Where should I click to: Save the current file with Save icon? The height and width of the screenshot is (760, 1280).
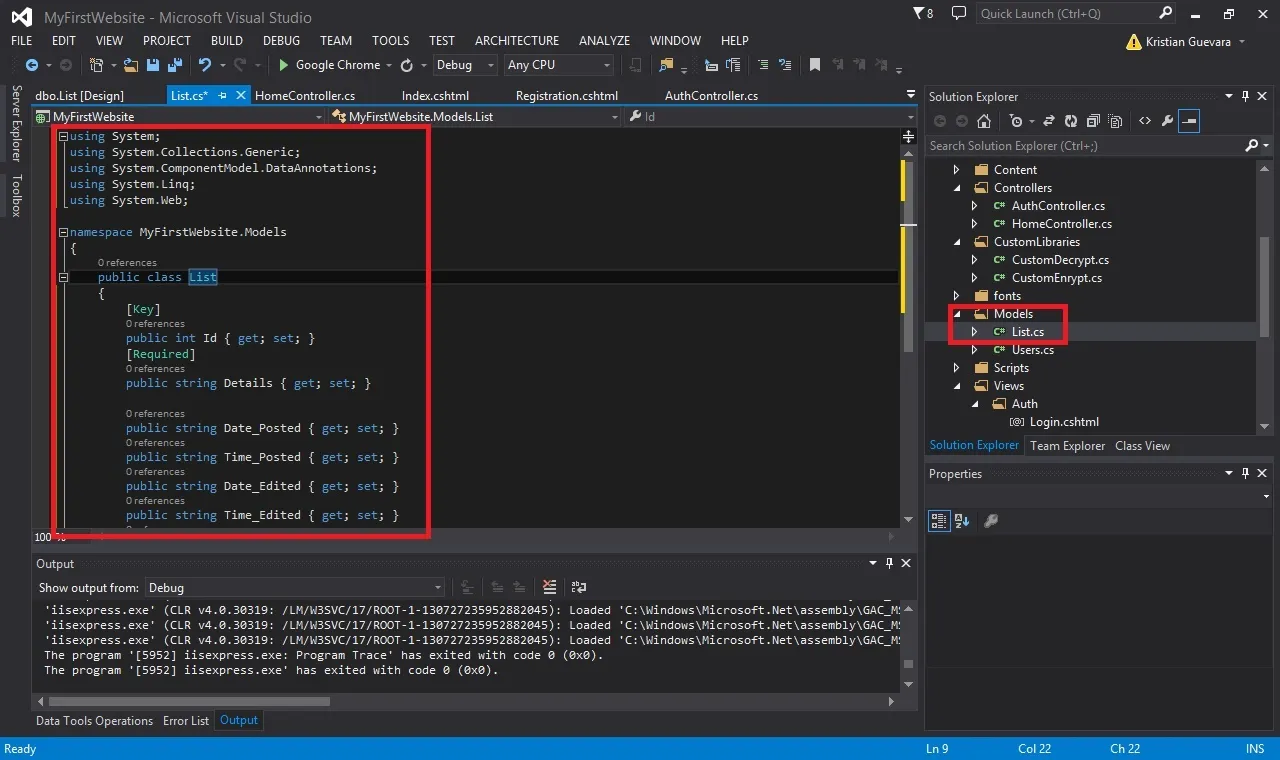[x=153, y=65]
